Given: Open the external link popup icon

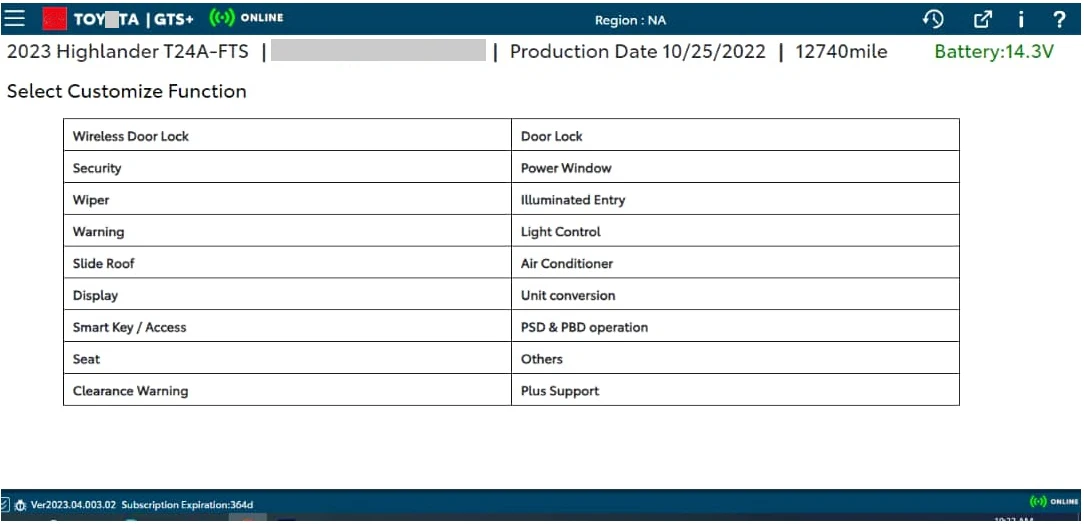Looking at the screenshot, I should pos(982,19).
